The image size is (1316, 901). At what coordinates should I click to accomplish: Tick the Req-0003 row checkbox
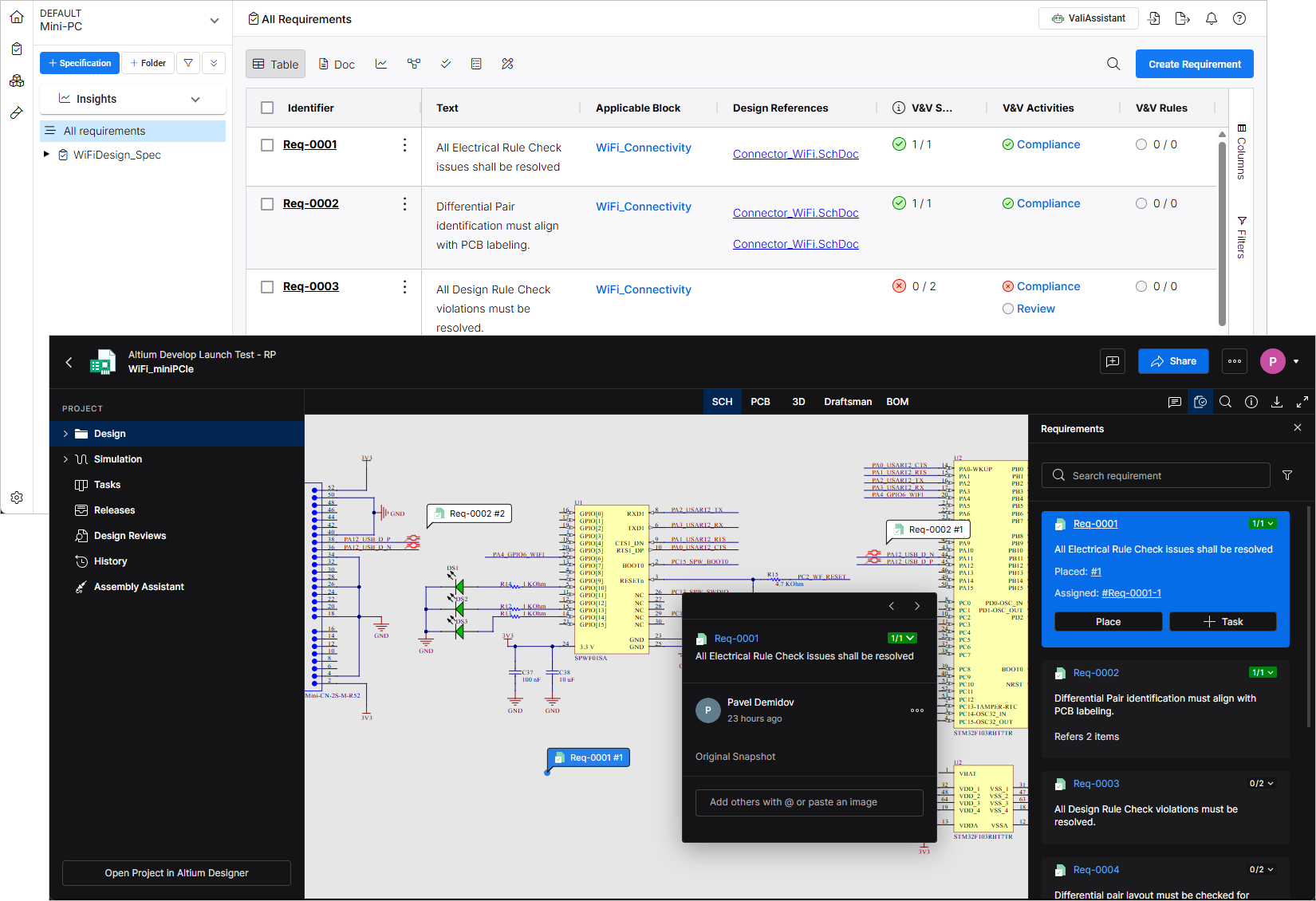coord(267,287)
